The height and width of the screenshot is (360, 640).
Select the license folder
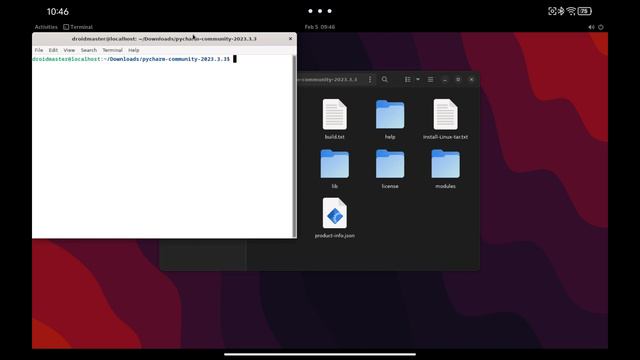[x=390, y=169]
